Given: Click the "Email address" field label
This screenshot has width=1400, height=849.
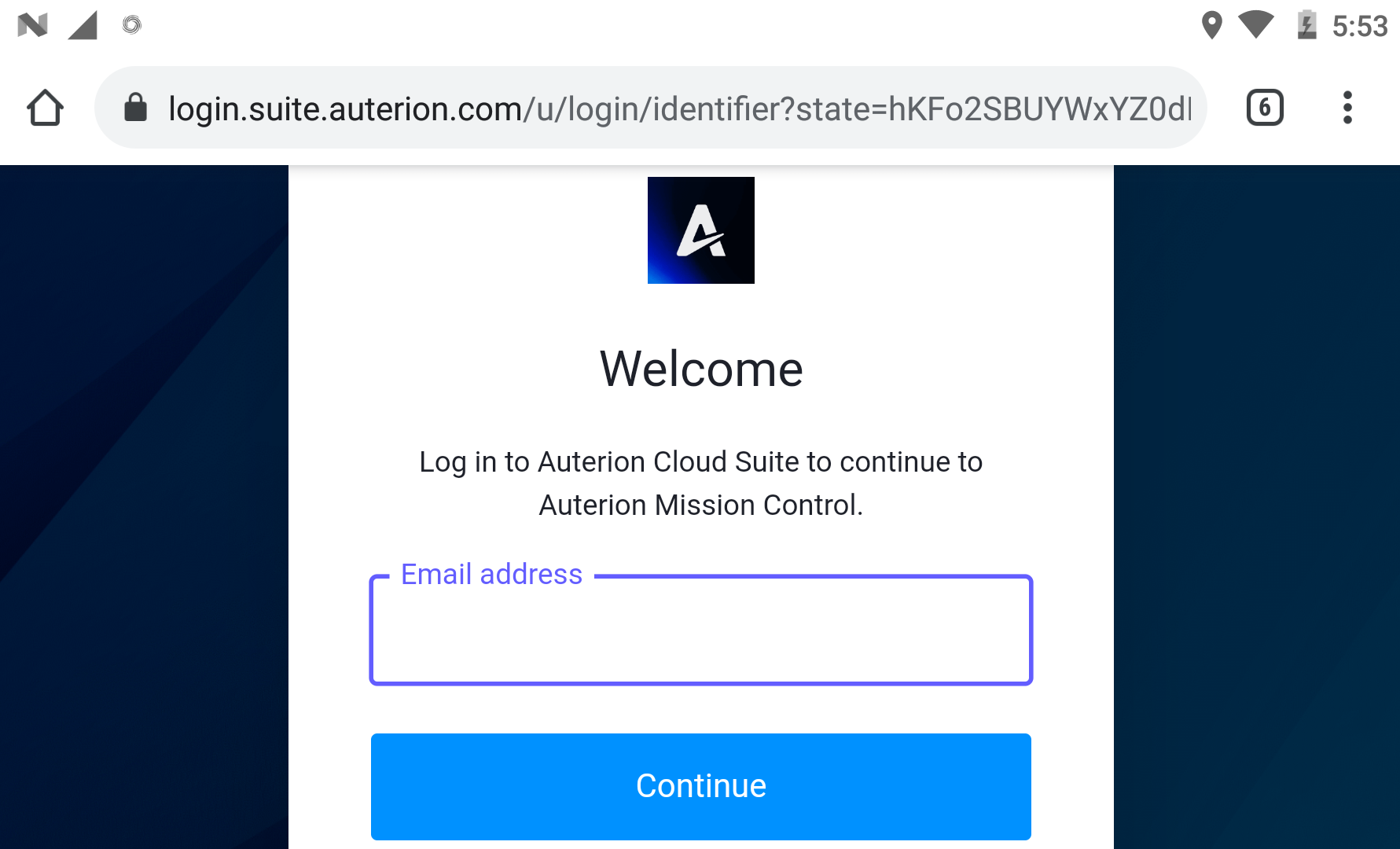Looking at the screenshot, I should [491, 575].
